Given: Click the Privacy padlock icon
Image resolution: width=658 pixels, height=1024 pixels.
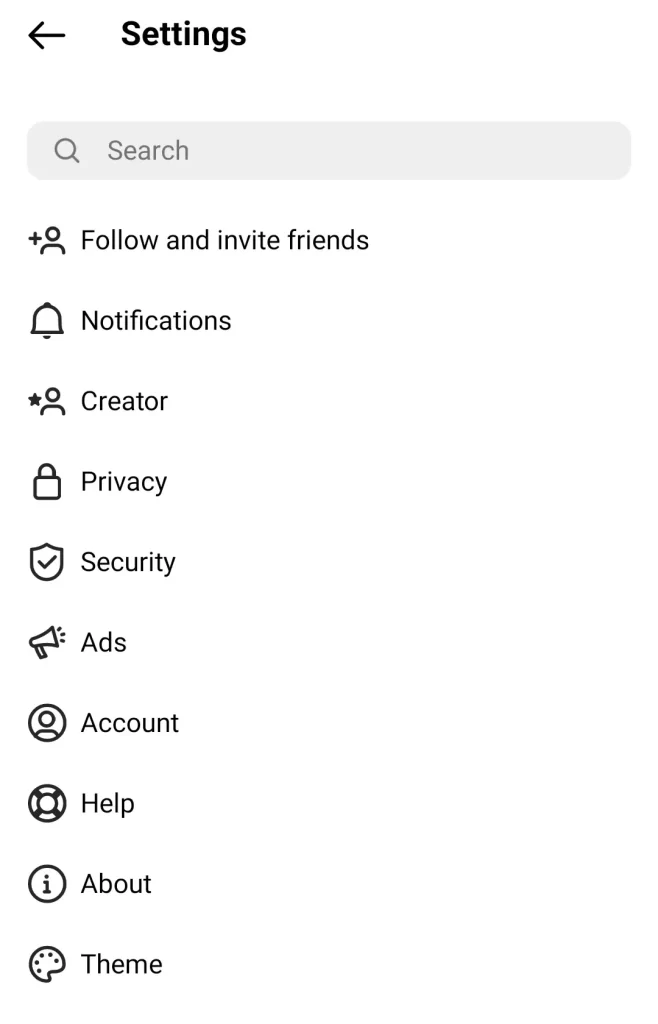Looking at the screenshot, I should 47,482.
